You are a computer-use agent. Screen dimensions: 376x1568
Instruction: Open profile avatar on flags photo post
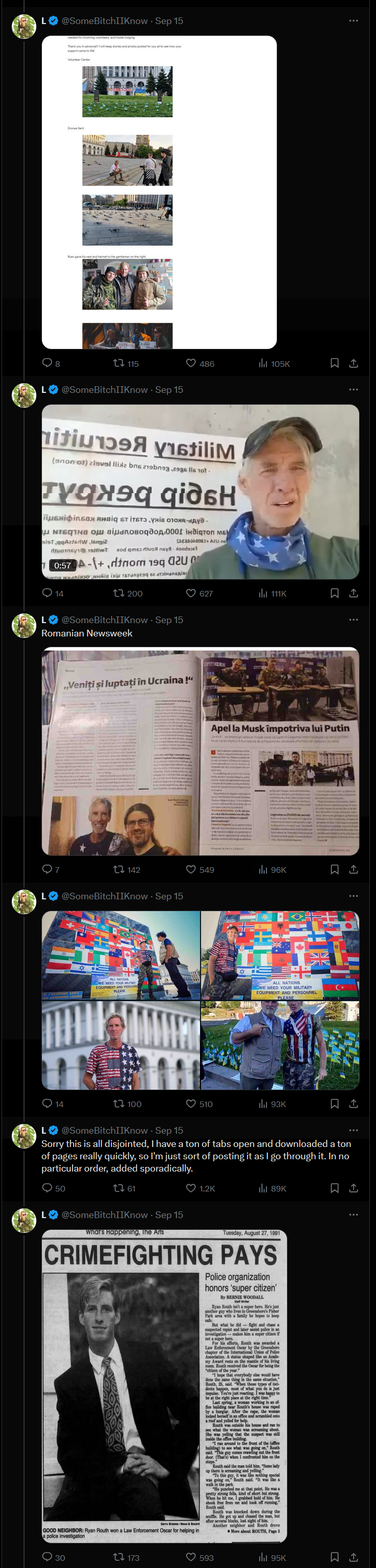[x=25, y=901]
